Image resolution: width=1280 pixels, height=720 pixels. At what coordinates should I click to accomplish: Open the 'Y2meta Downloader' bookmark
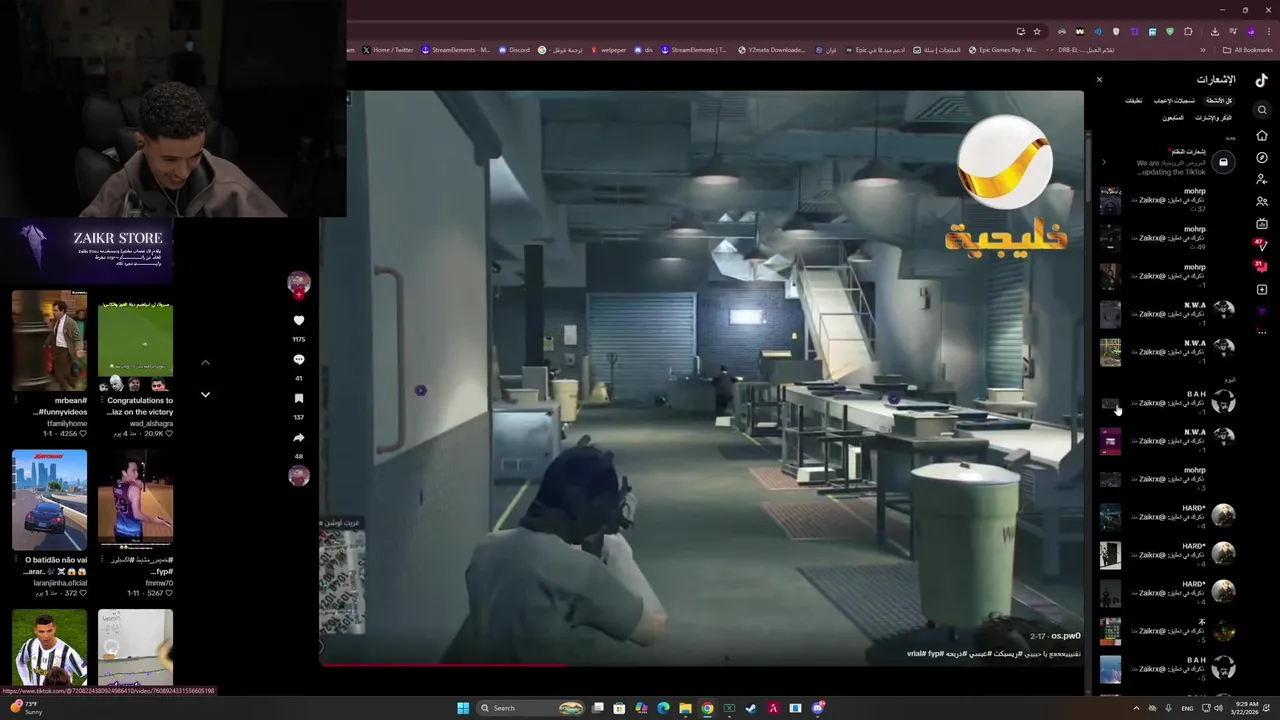click(772, 50)
